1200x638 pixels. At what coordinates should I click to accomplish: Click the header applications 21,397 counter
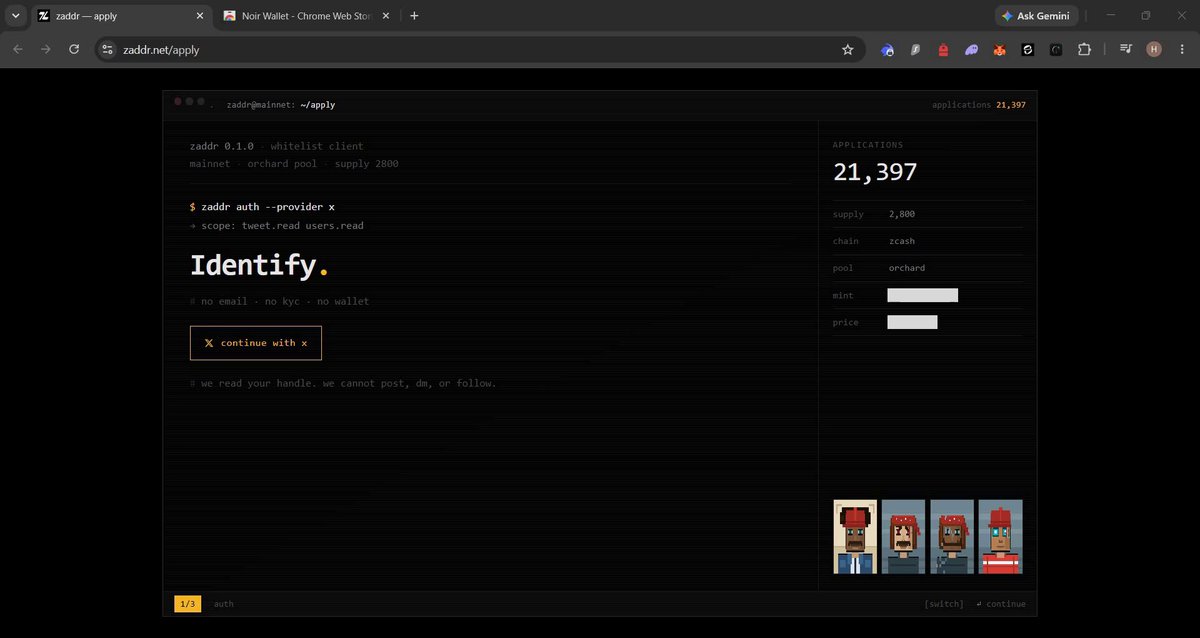click(978, 105)
